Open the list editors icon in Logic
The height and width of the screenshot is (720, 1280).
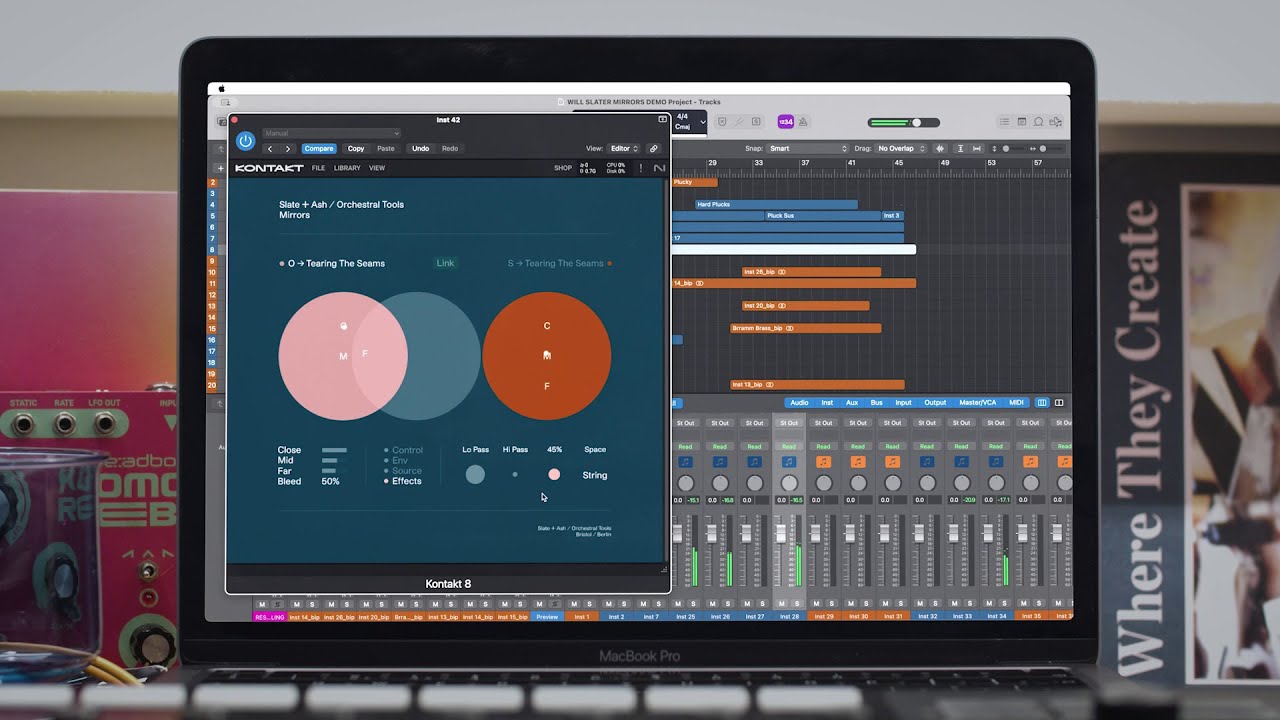click(x=1004, y=122)
